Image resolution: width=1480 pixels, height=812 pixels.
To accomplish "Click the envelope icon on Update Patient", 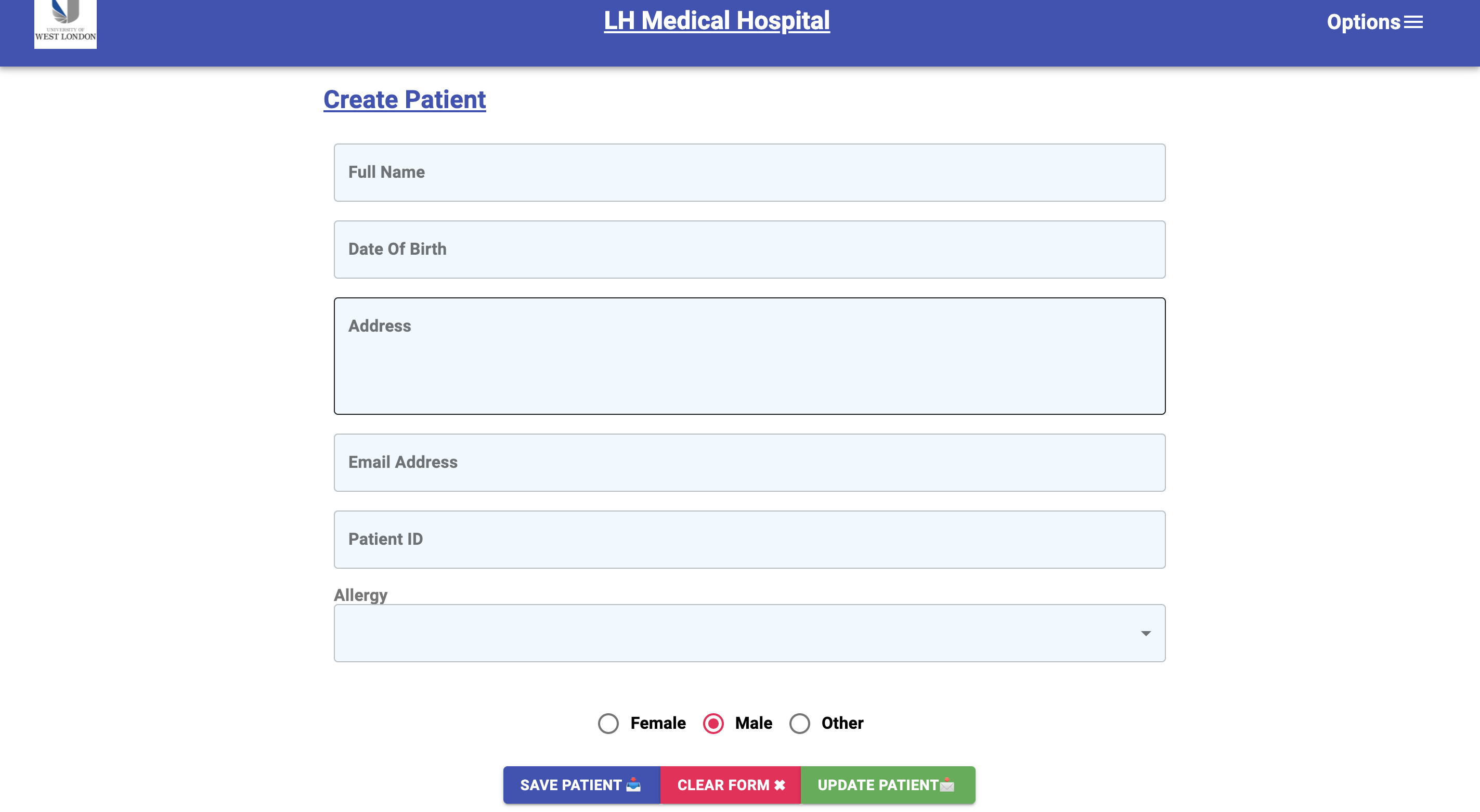I will [948, 785].
